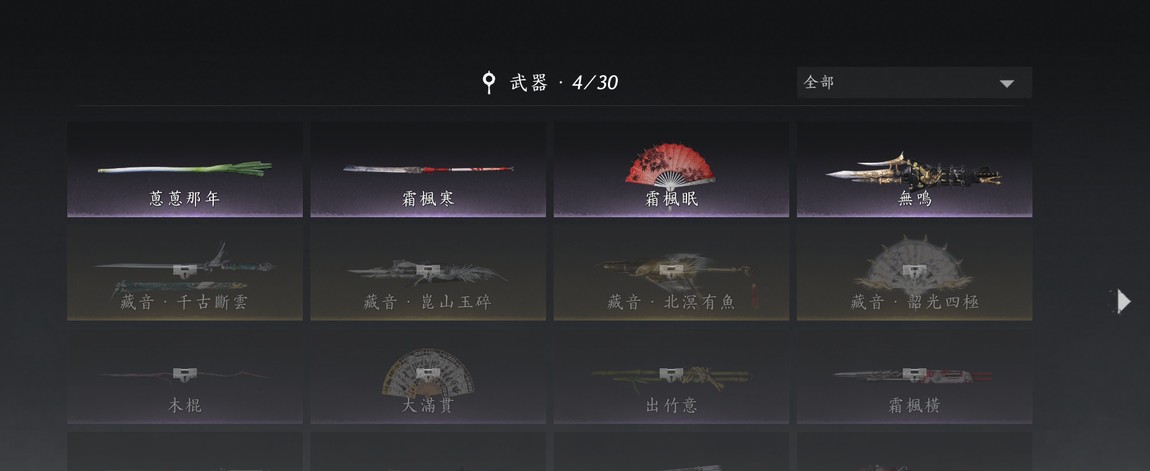
Task: Click lock icon on 藏音·千古斷雲
Action: [x=185, y=271]
